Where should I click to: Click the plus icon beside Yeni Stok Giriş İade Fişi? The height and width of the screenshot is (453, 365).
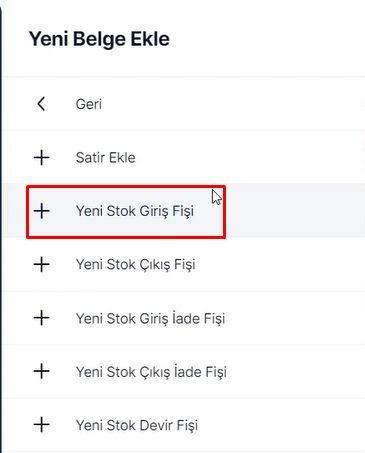coord(42,318)
